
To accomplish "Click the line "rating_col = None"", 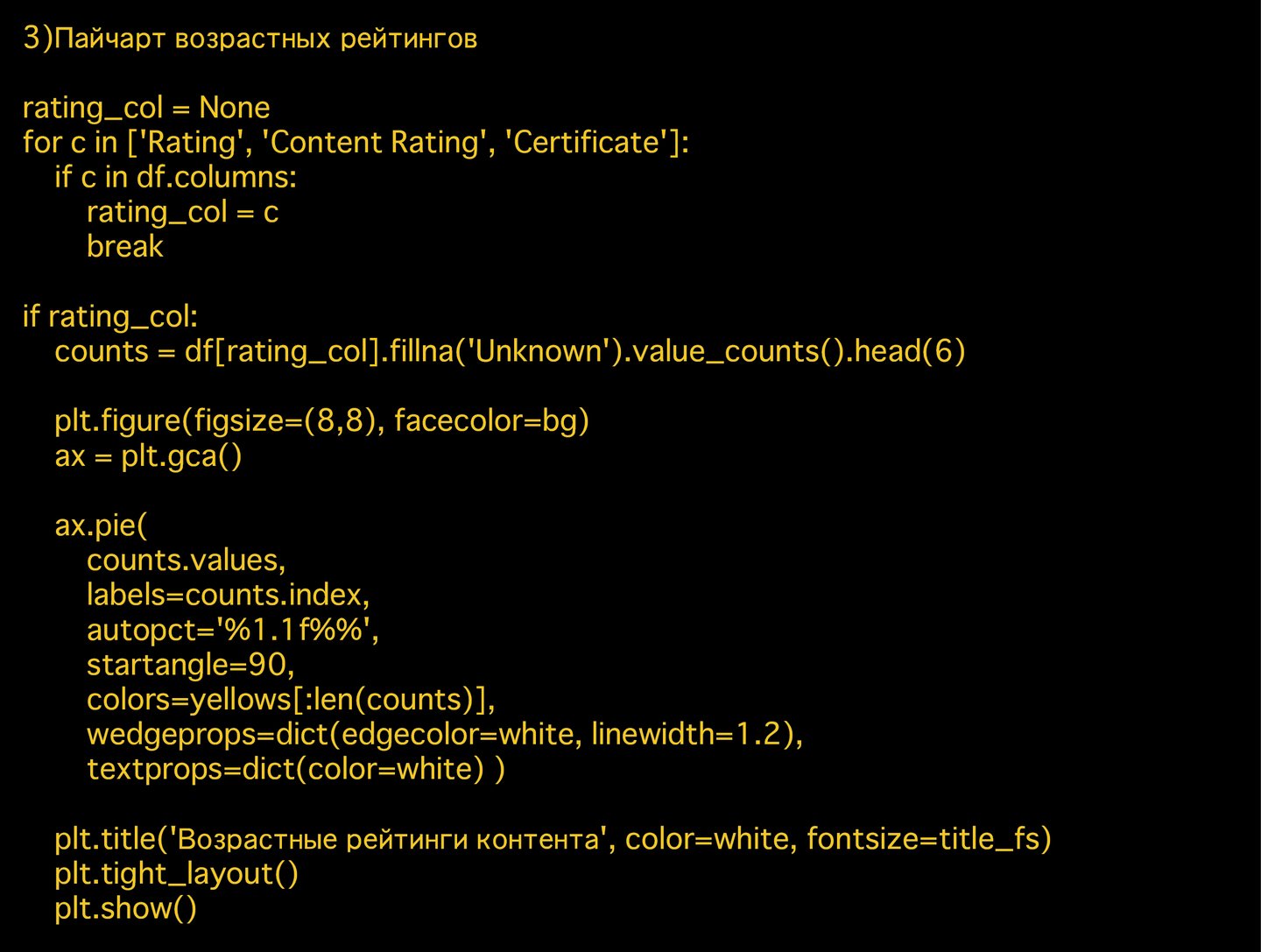I will coord(146,108).
